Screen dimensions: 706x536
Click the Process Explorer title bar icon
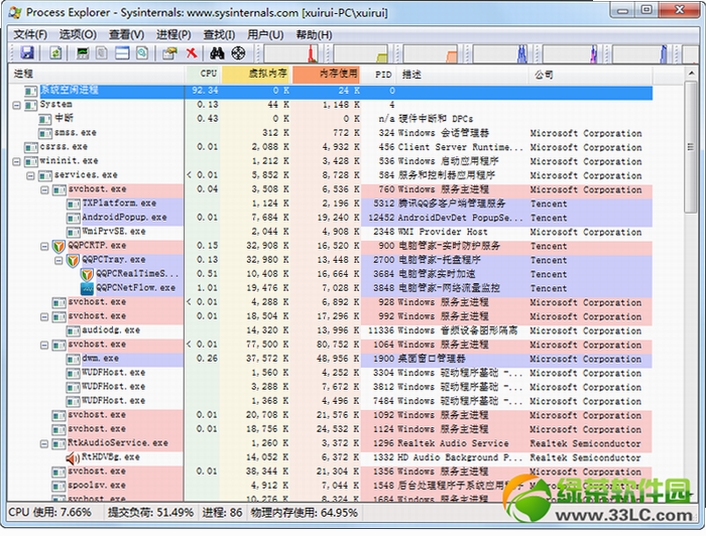[x=15, y=12]
